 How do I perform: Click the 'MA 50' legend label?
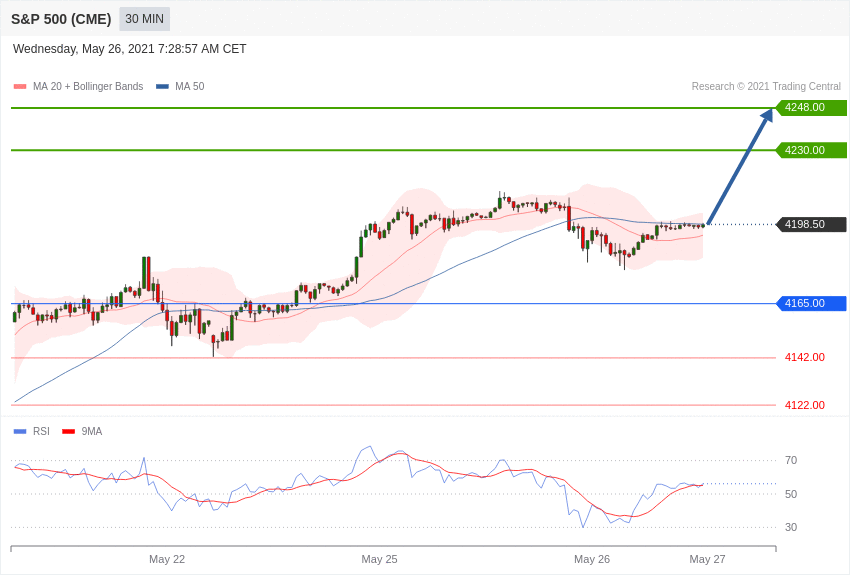[x=190, y=87]
